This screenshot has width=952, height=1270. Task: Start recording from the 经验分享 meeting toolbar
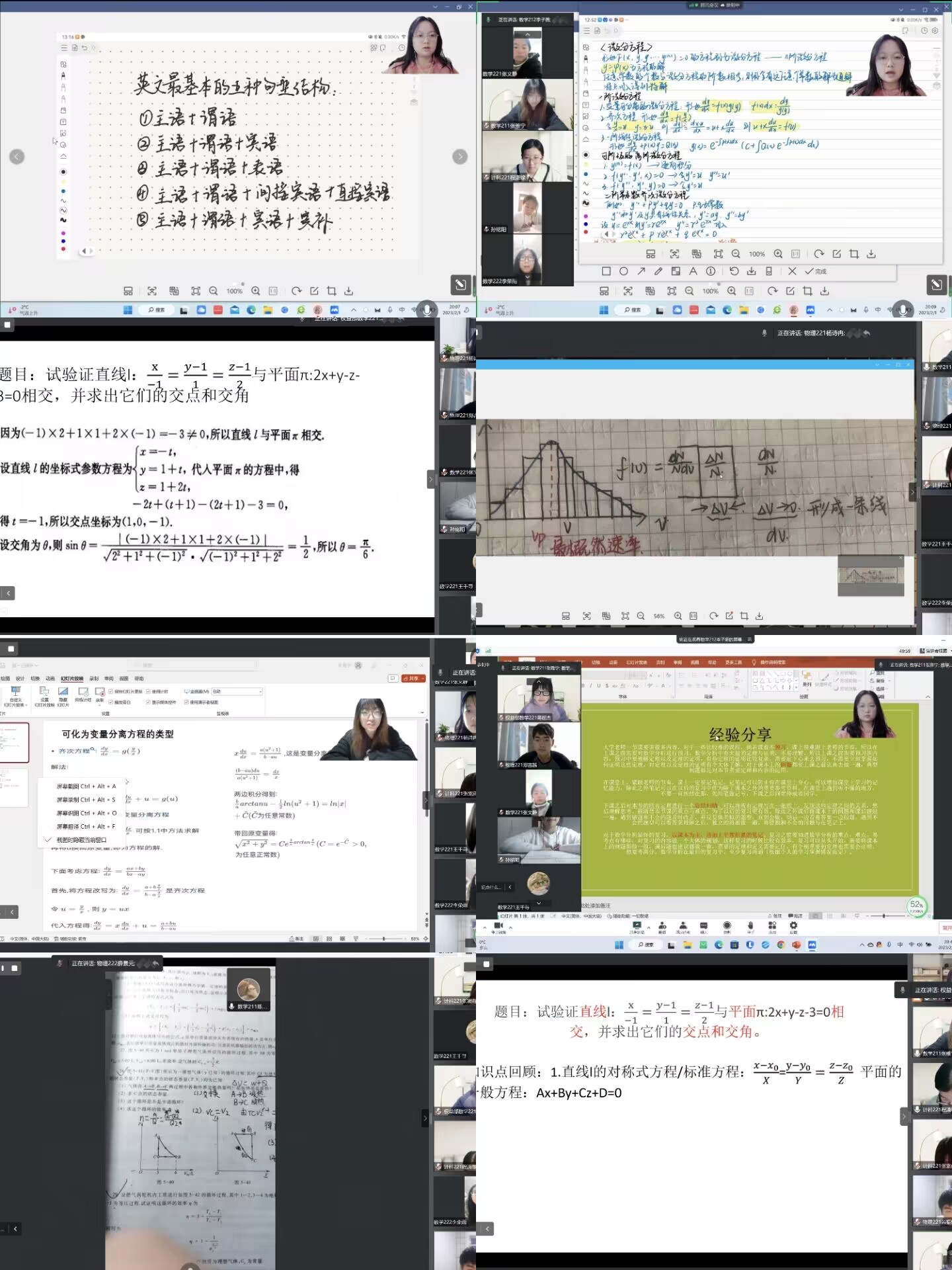(x=727, y=927)
